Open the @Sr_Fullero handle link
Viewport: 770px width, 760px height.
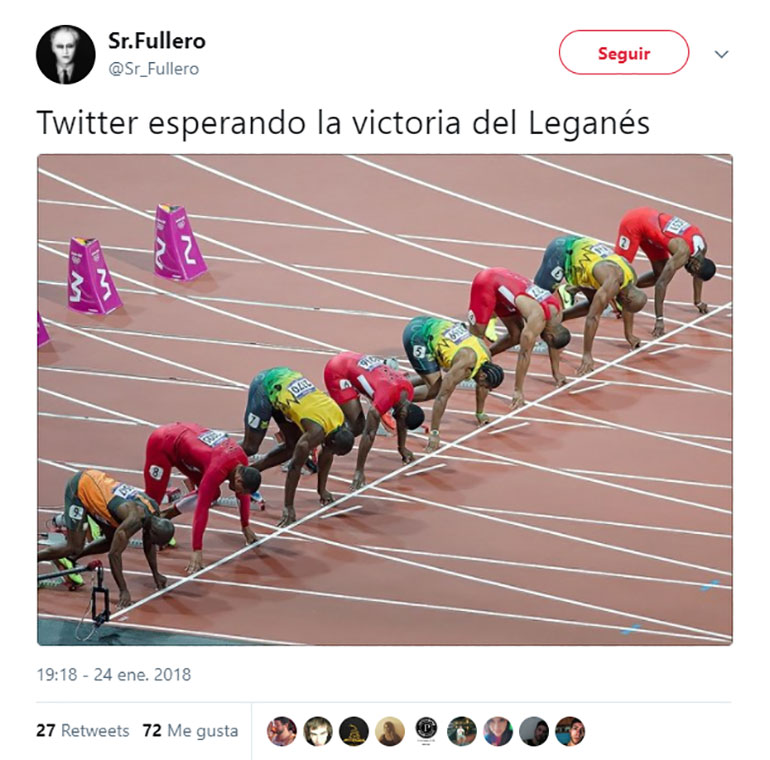point(153,69)
